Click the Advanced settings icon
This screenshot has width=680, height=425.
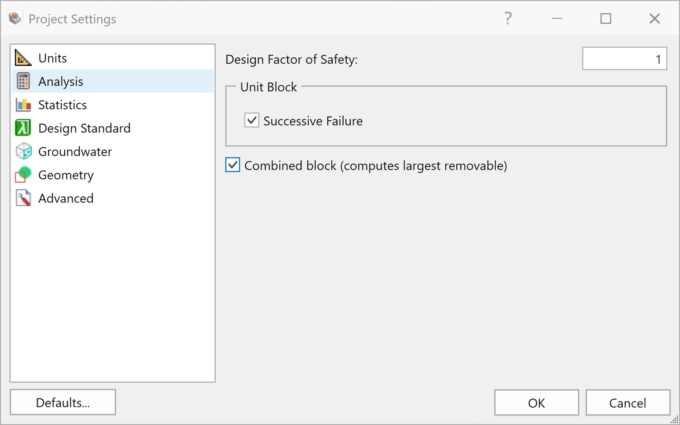point(23,198)
